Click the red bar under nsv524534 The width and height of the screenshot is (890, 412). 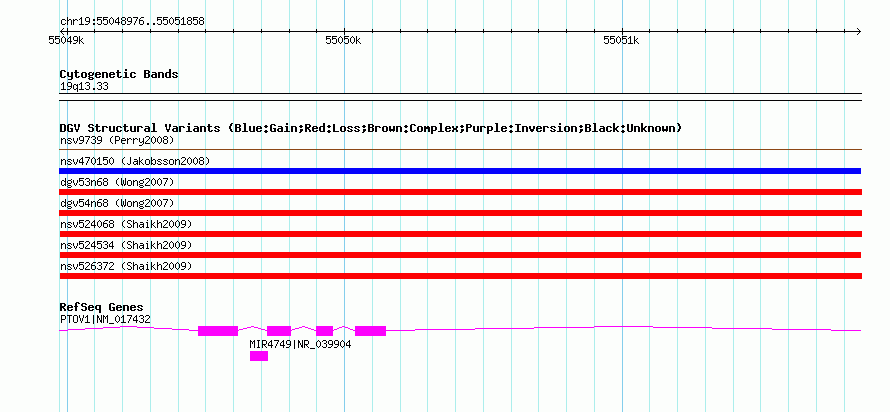[x=460, y=255]
